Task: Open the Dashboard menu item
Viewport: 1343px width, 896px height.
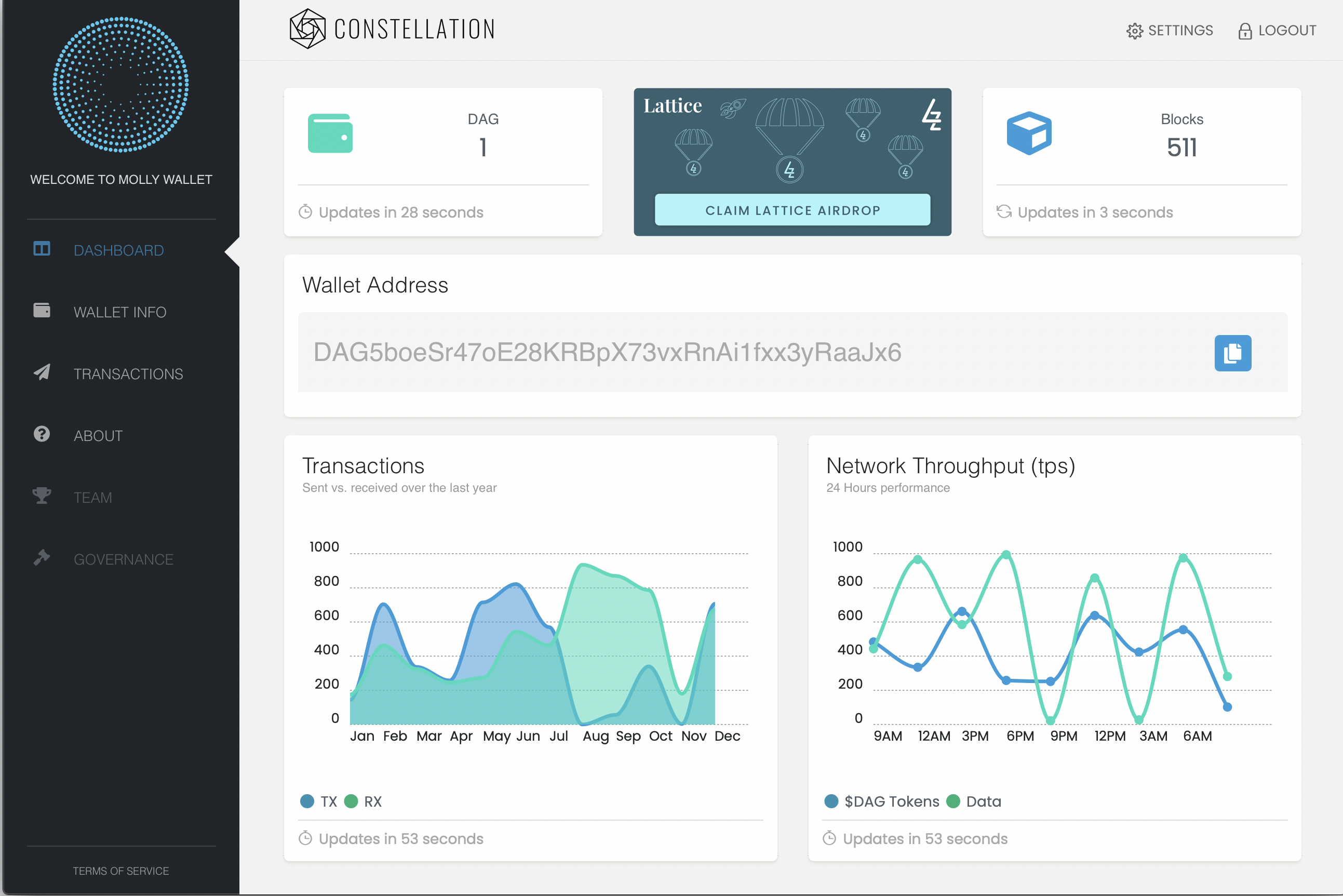Action: [119, 250]
